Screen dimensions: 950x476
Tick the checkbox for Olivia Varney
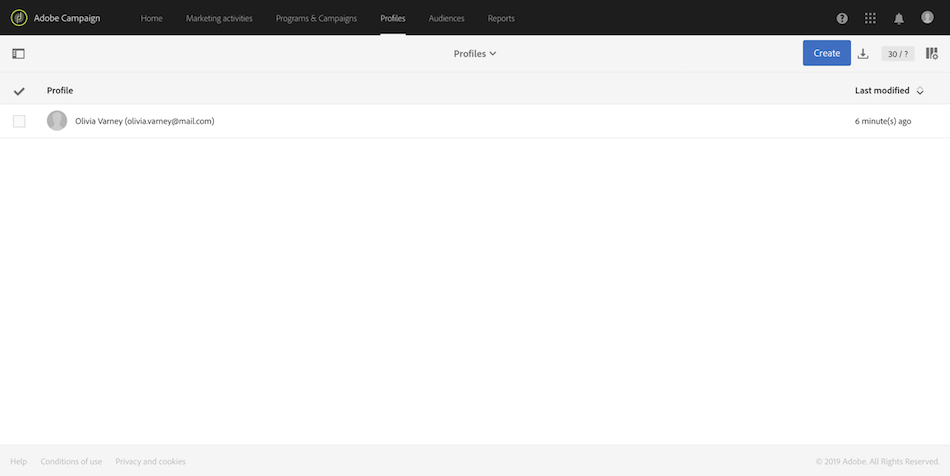pos(19,121)
